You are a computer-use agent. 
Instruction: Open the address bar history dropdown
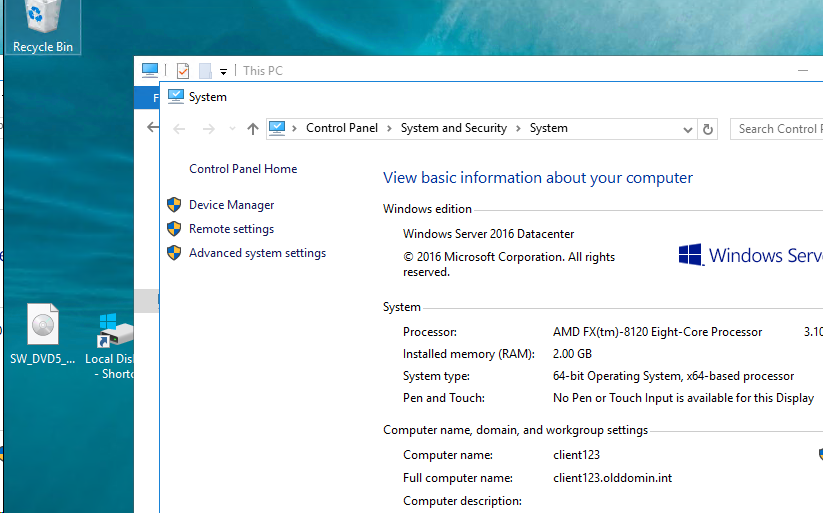(687, 129)
